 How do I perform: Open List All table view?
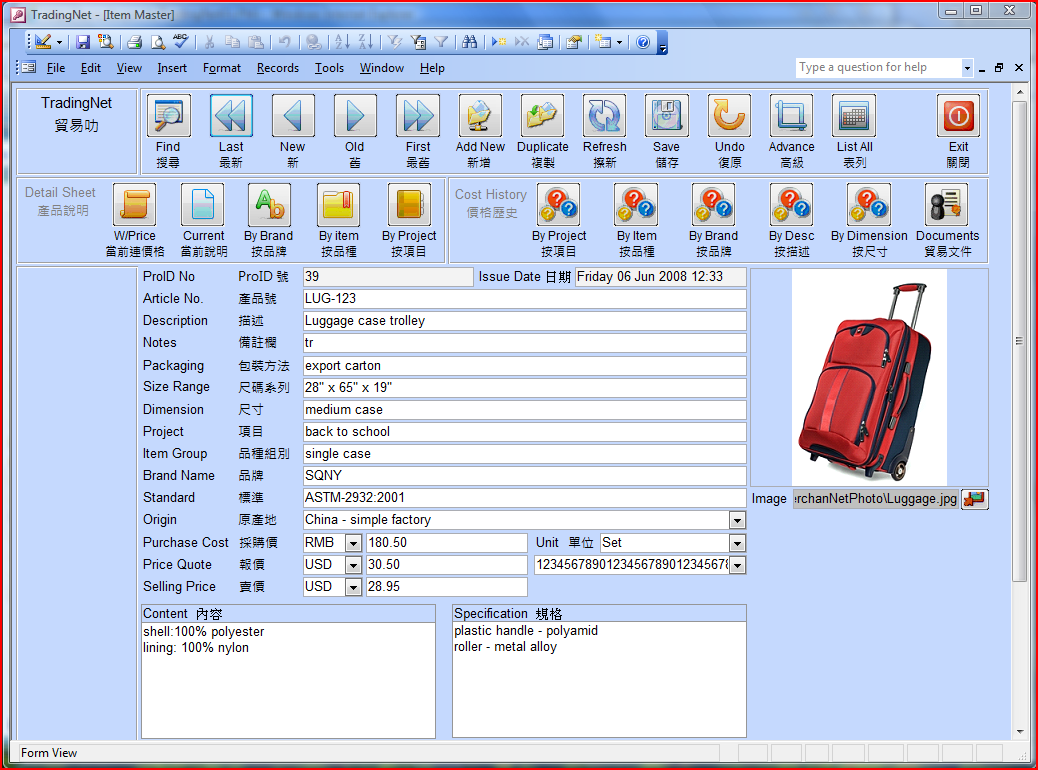click(854, 117)
